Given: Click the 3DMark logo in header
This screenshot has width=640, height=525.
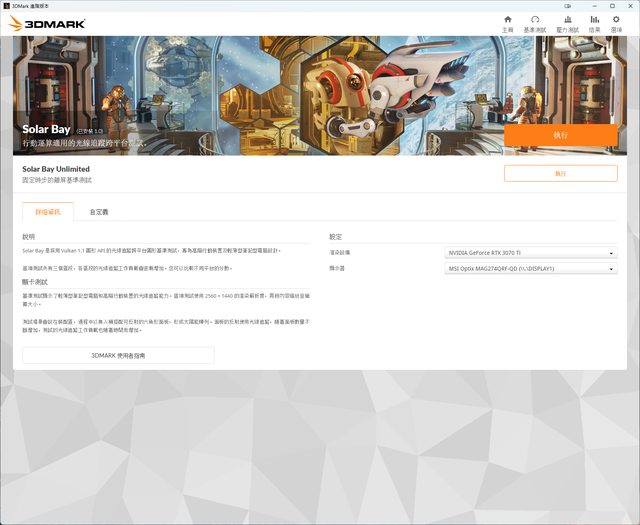Looking at the screenshot, I should (47, 22).
